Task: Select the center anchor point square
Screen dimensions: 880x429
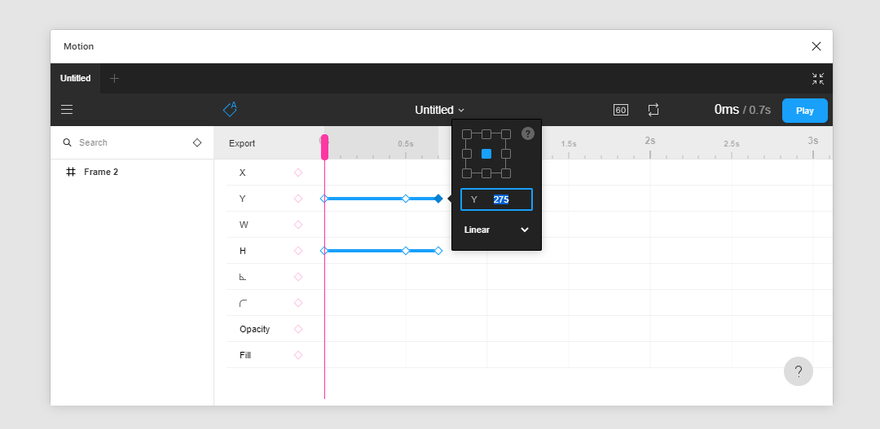Action: pos(487,153)
